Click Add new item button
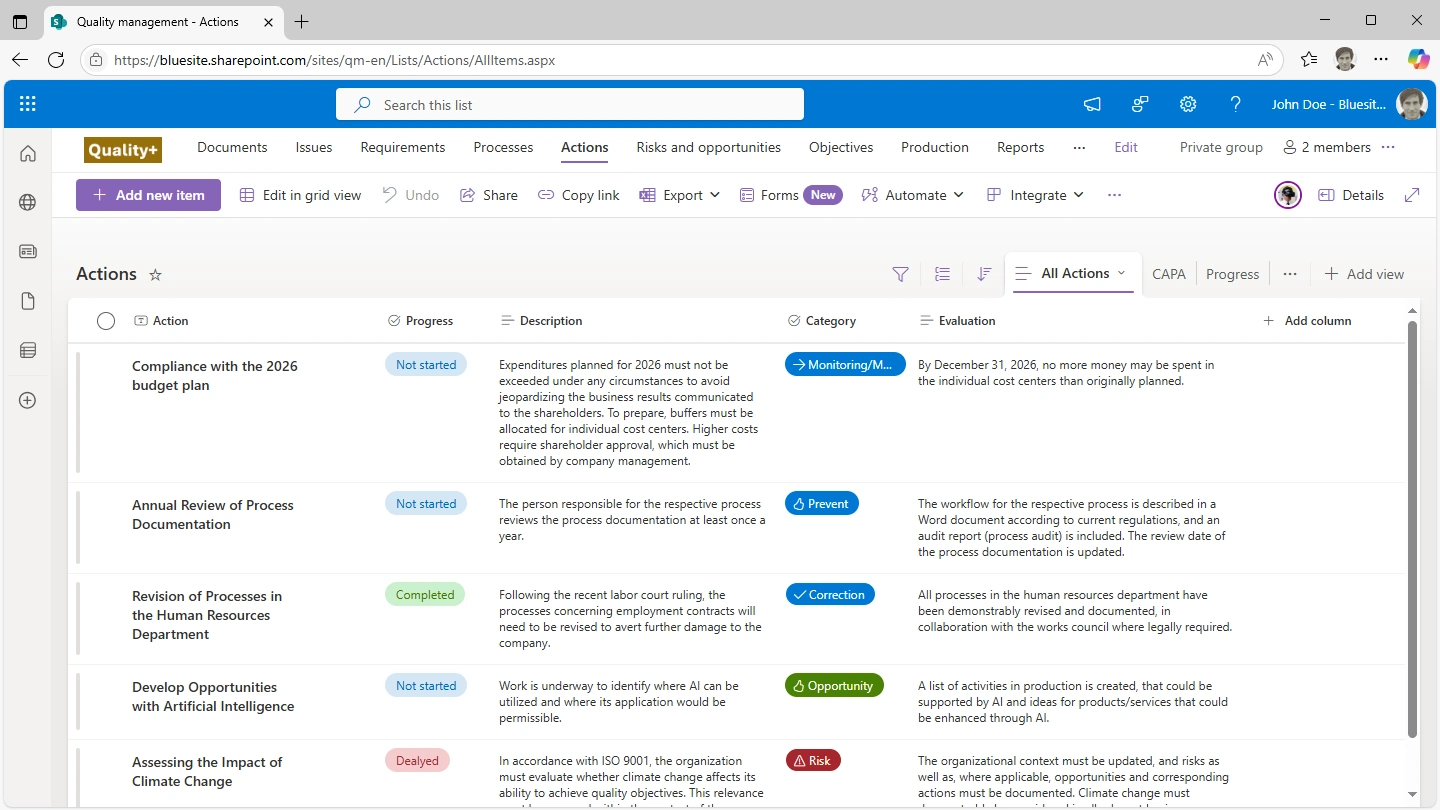 pyautogui.click(x=148, y=195)
